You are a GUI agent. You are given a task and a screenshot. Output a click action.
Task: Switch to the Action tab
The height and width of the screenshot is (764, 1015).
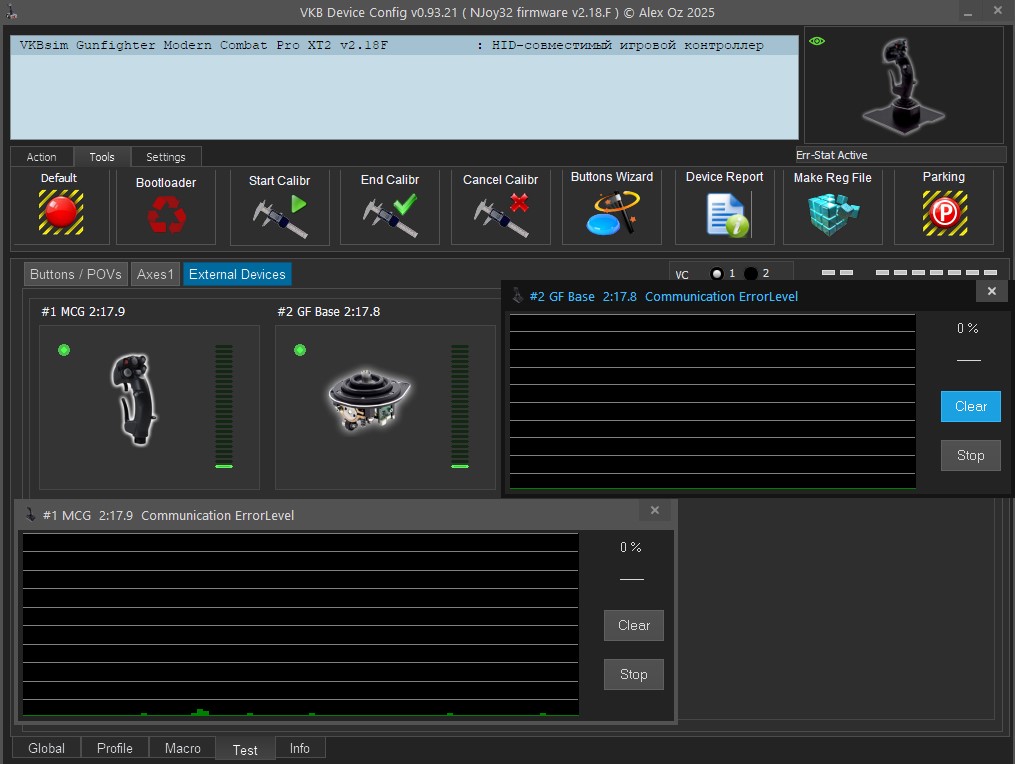(x=41, y=157)
